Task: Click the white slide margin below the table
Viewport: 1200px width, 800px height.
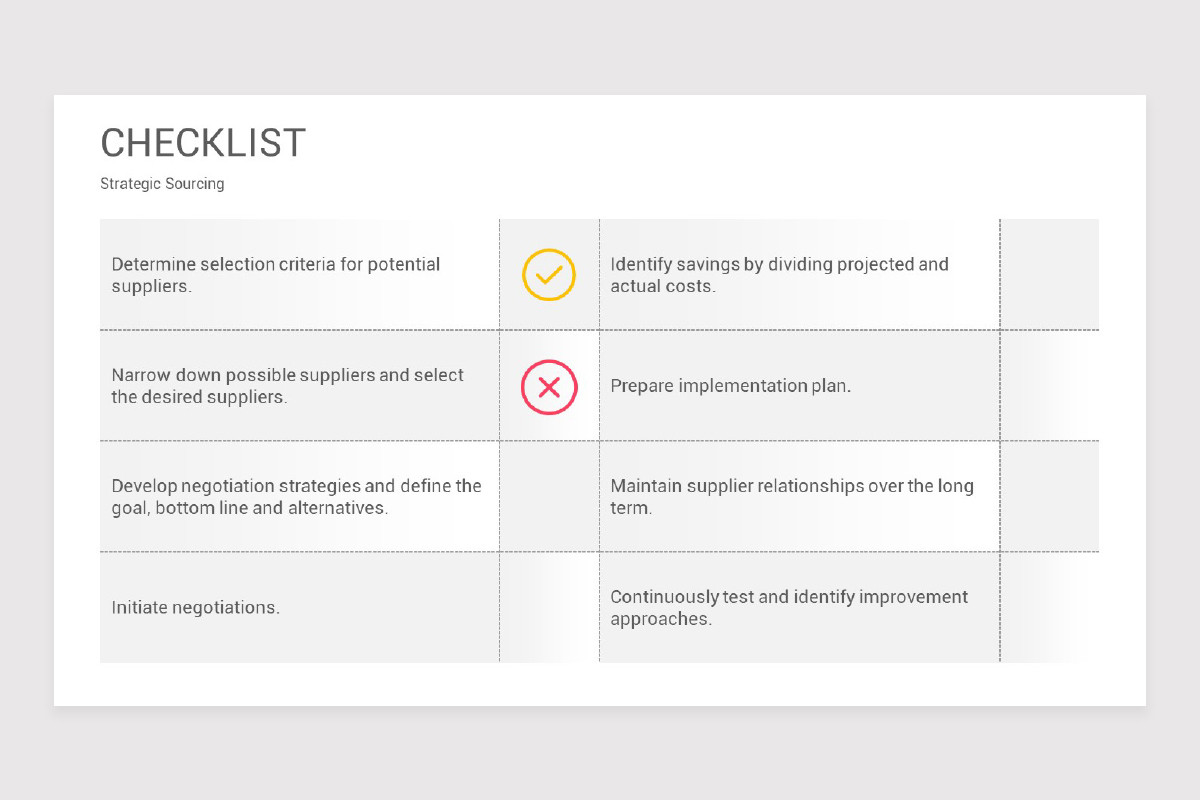Action: [600, 684]
